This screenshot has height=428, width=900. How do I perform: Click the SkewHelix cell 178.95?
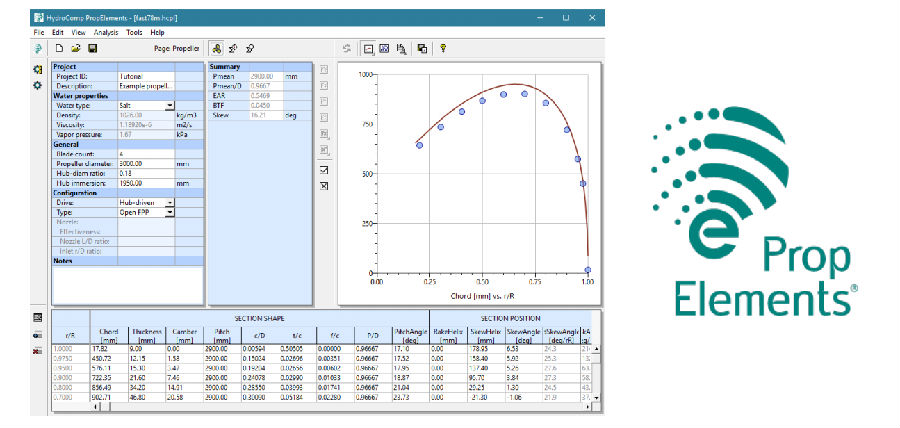pos(486,349)
